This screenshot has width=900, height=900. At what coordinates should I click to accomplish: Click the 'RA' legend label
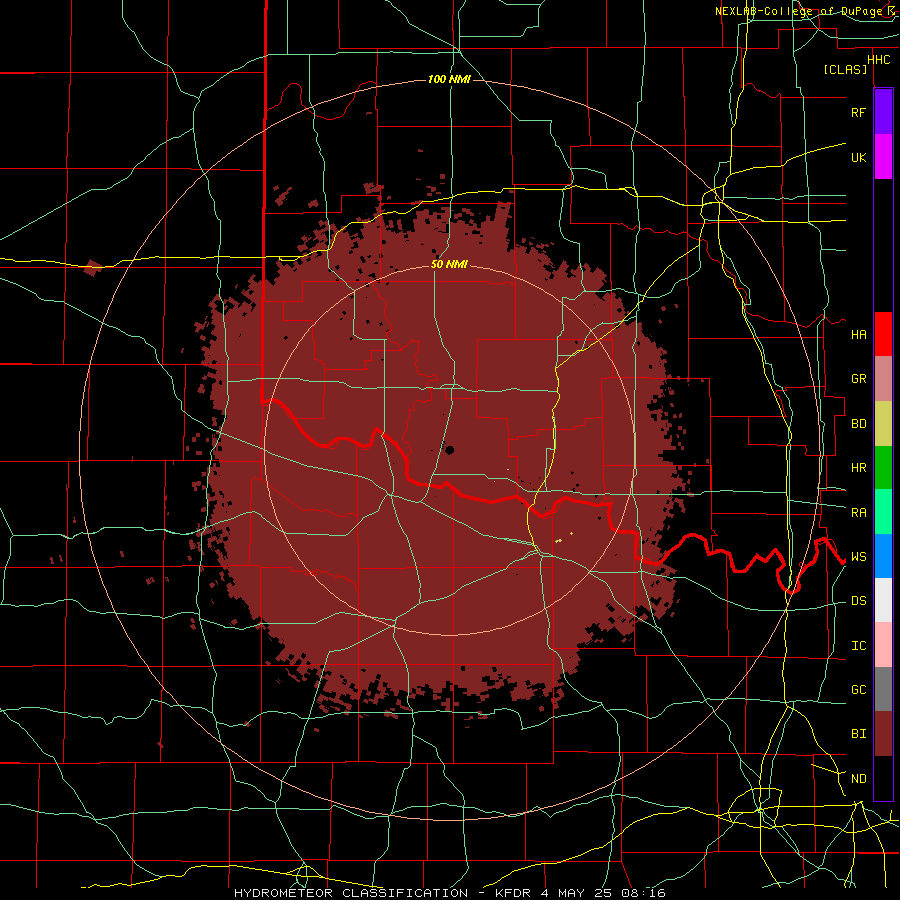[x=858, y=513]
